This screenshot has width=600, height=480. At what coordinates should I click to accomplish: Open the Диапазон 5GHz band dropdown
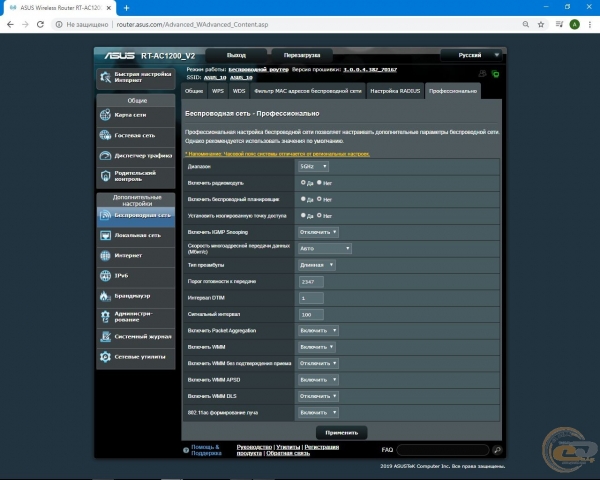pos(313,167)
